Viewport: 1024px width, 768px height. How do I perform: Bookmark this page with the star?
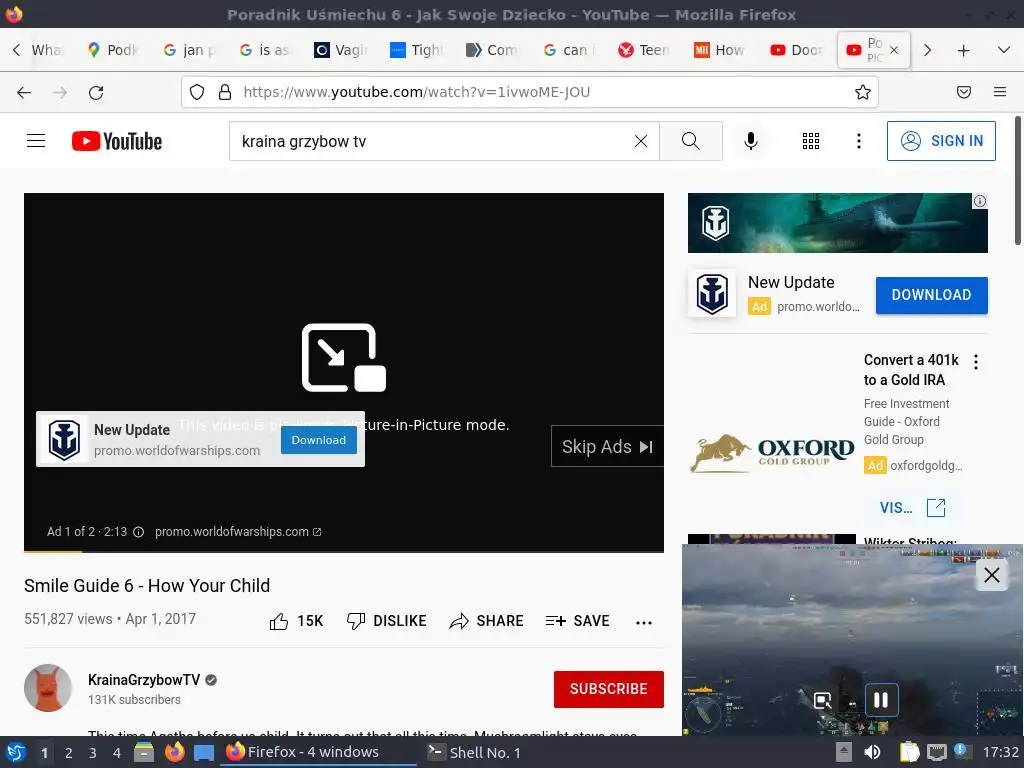[863, 92]
